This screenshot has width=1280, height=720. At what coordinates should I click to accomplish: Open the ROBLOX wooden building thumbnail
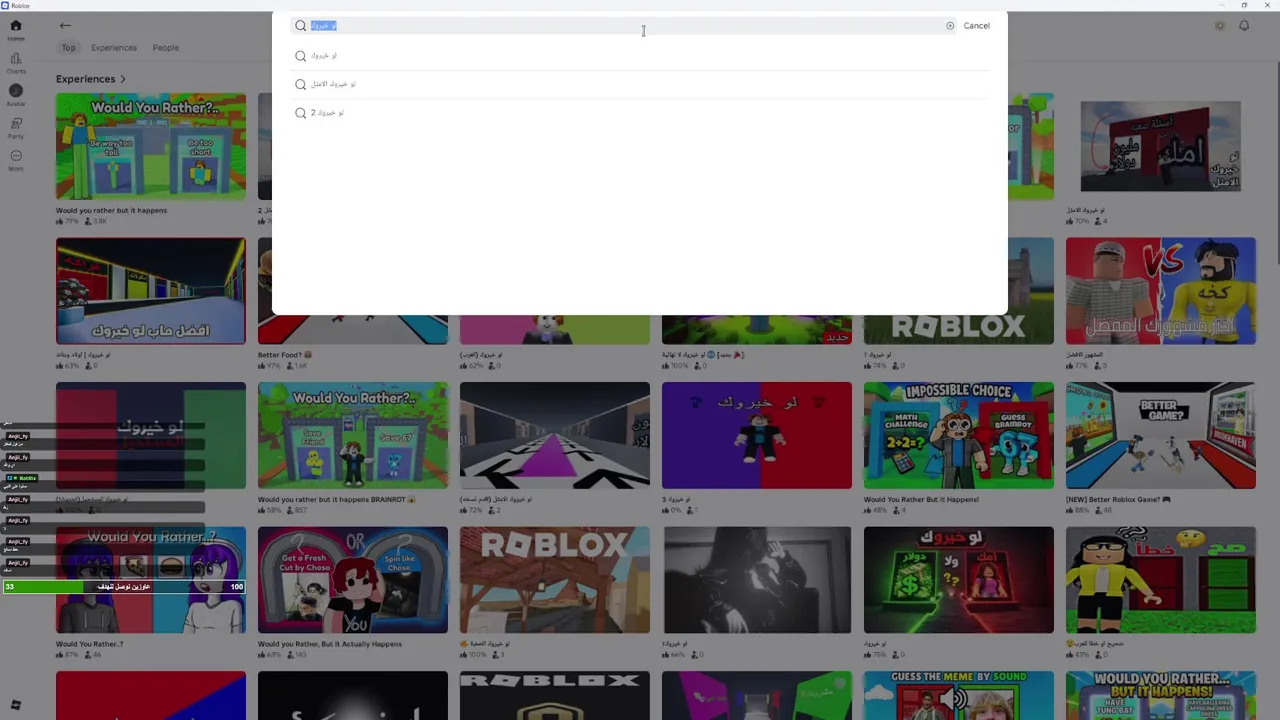tap(555, 580)
